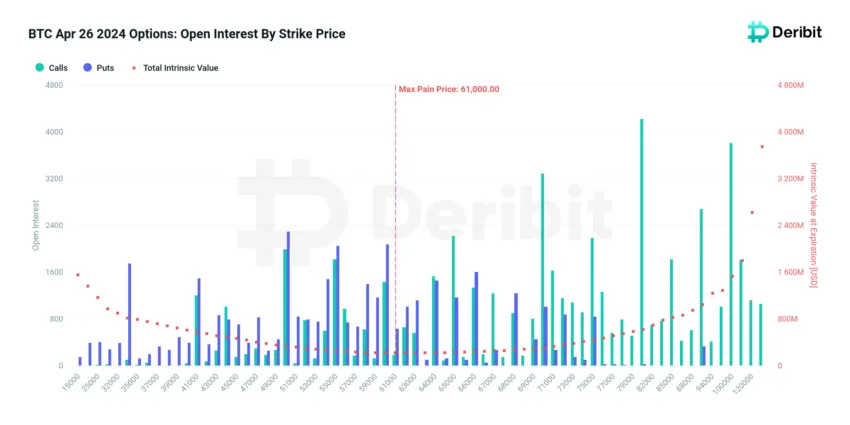Click the Deribit logo icon

[x=757, y=33]
